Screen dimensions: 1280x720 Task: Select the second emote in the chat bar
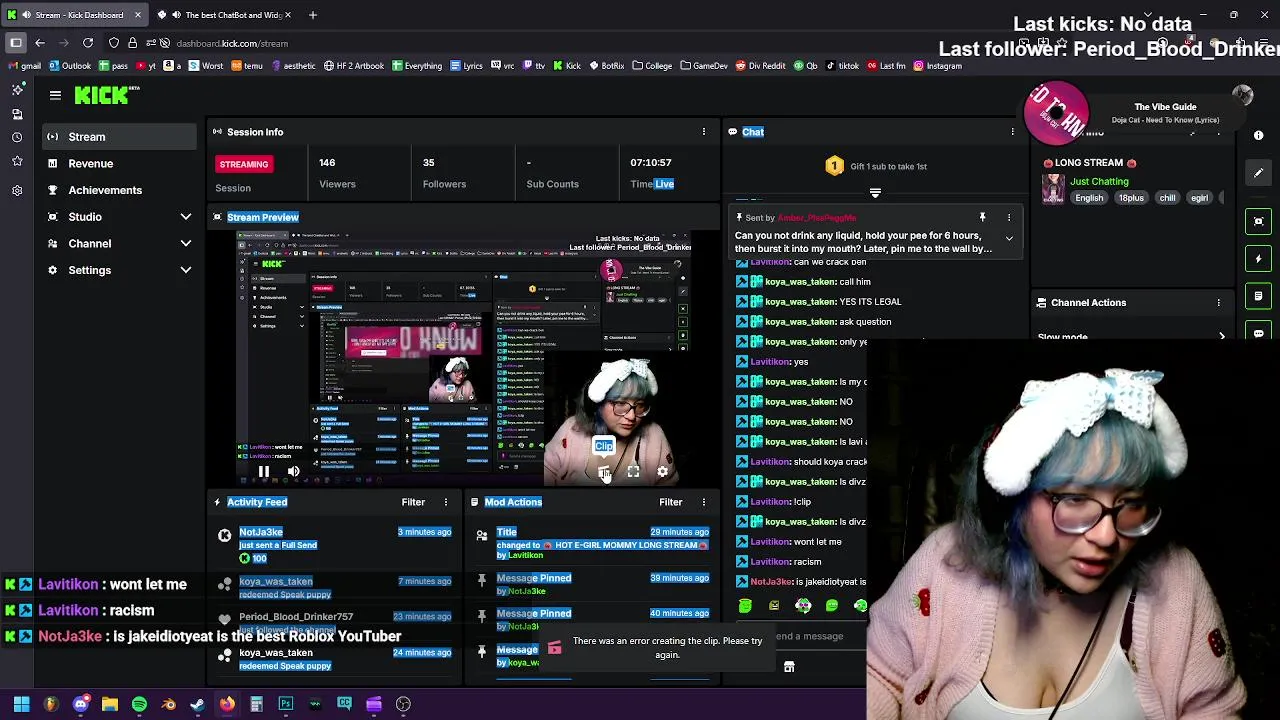pos(774,605)
